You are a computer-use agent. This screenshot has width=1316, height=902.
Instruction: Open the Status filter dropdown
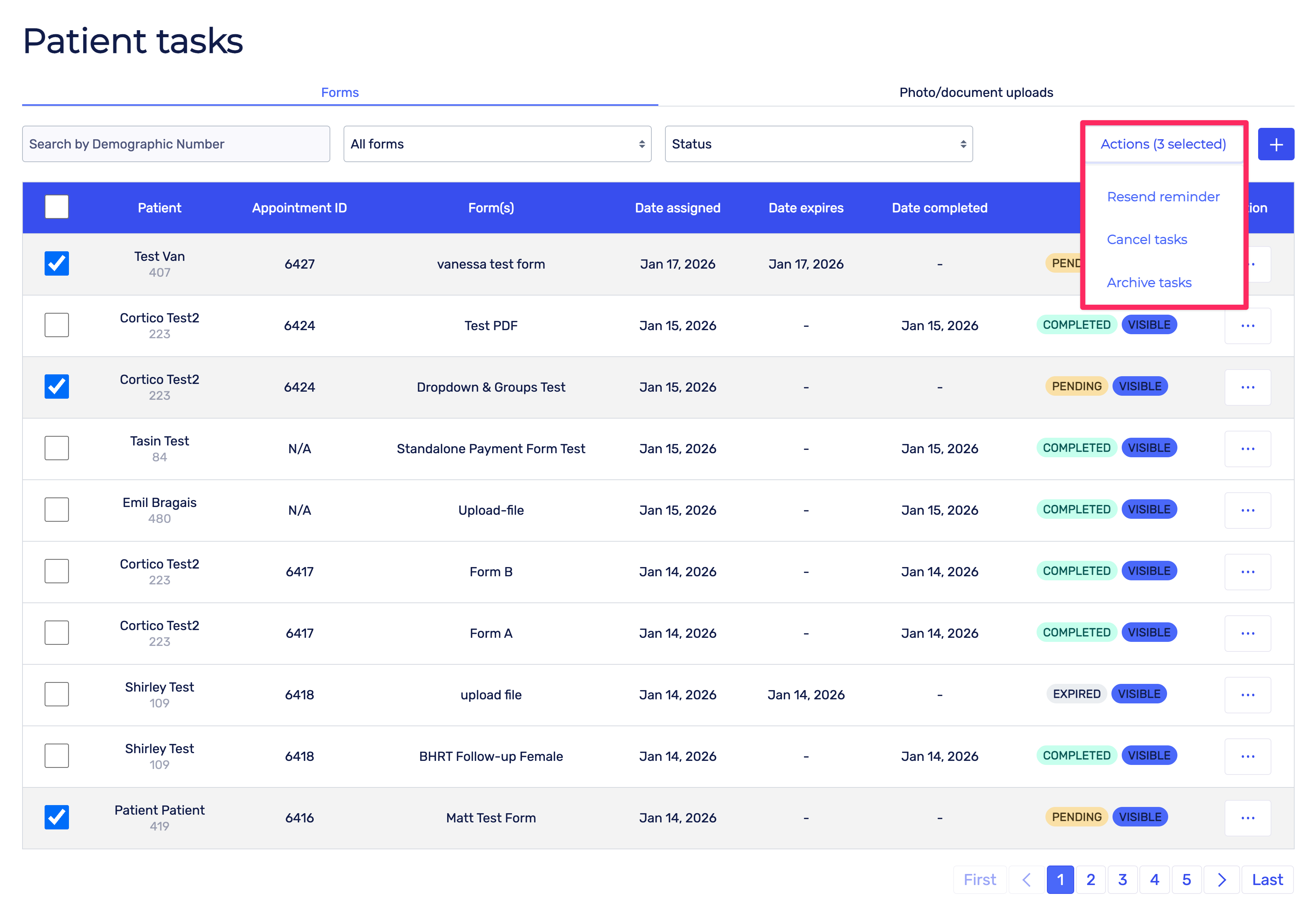click(818, 144)
